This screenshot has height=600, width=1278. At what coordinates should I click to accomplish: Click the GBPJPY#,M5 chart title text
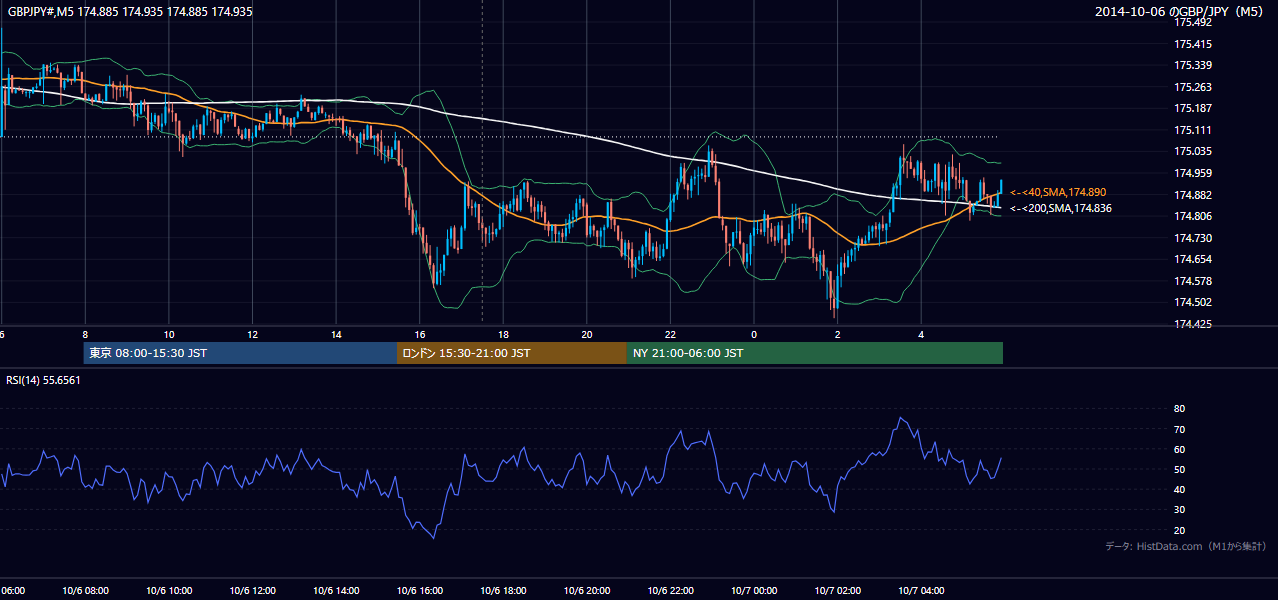(x=130, y=12)
